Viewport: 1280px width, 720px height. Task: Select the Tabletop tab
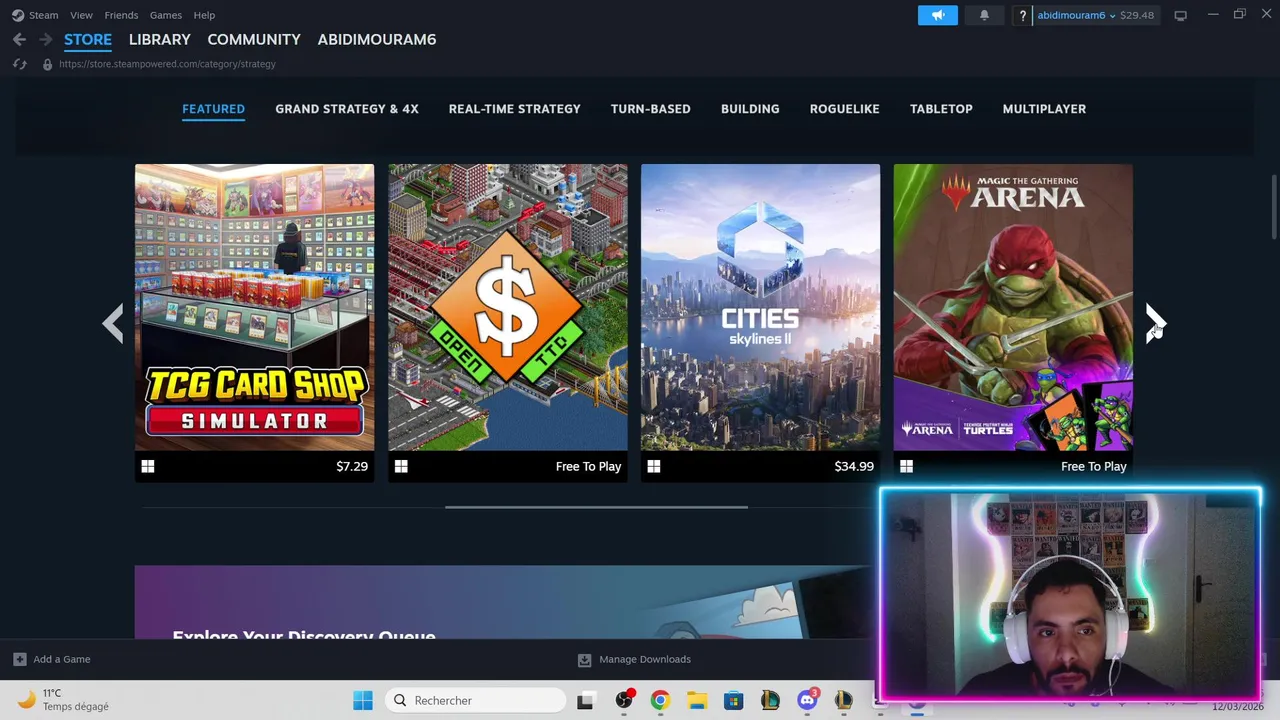point(941,109)
